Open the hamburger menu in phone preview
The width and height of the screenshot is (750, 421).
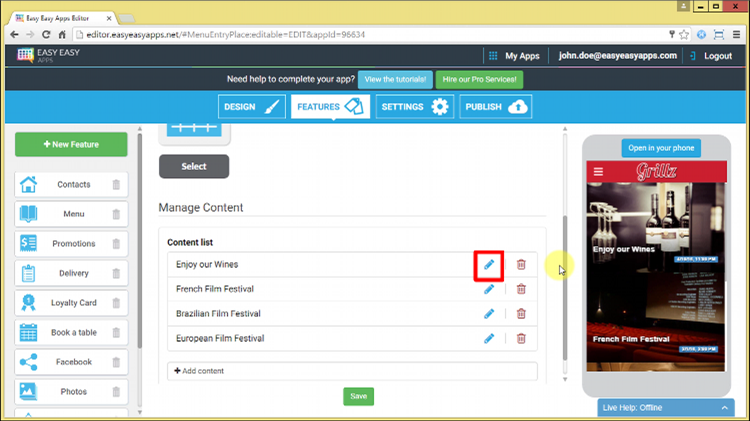tap(599, 172)
